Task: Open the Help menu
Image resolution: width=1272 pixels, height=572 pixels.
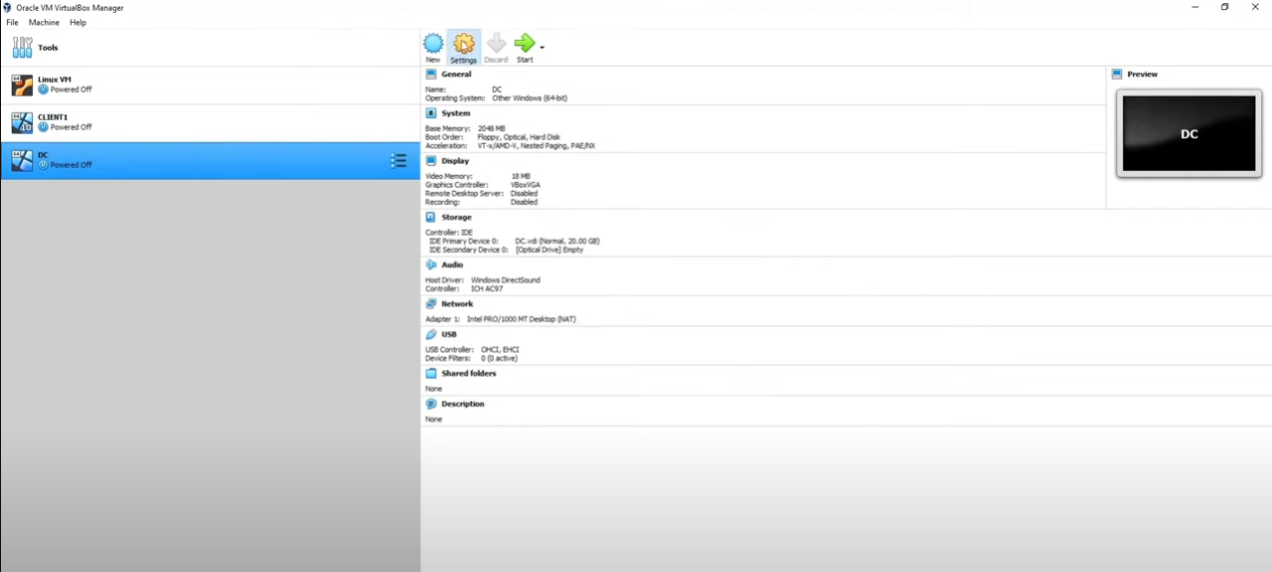Action: 78,22
